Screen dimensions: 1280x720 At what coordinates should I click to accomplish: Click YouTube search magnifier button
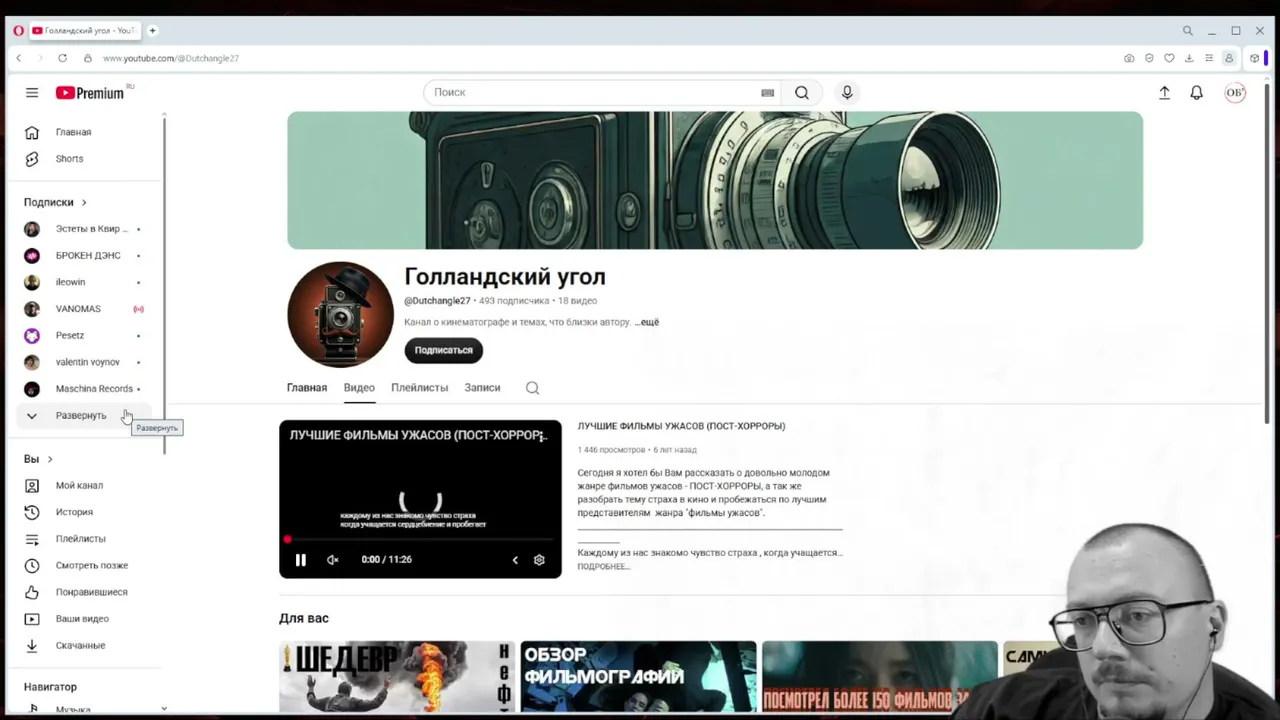coord(802,93)
